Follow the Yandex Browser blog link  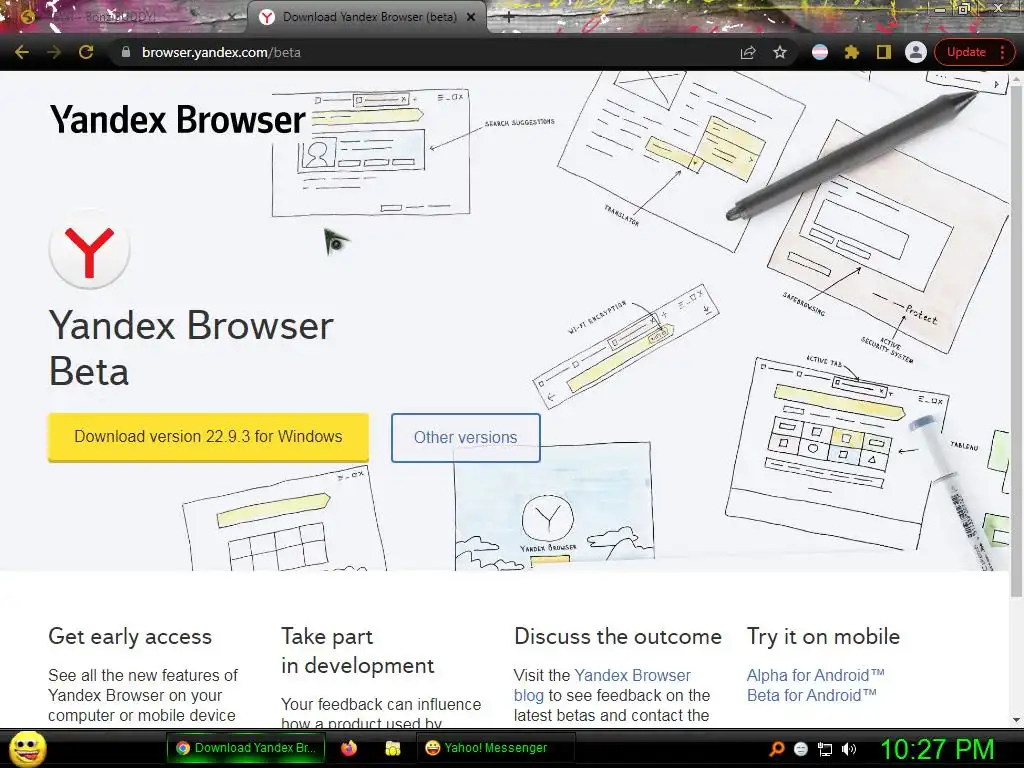(601, 685)
